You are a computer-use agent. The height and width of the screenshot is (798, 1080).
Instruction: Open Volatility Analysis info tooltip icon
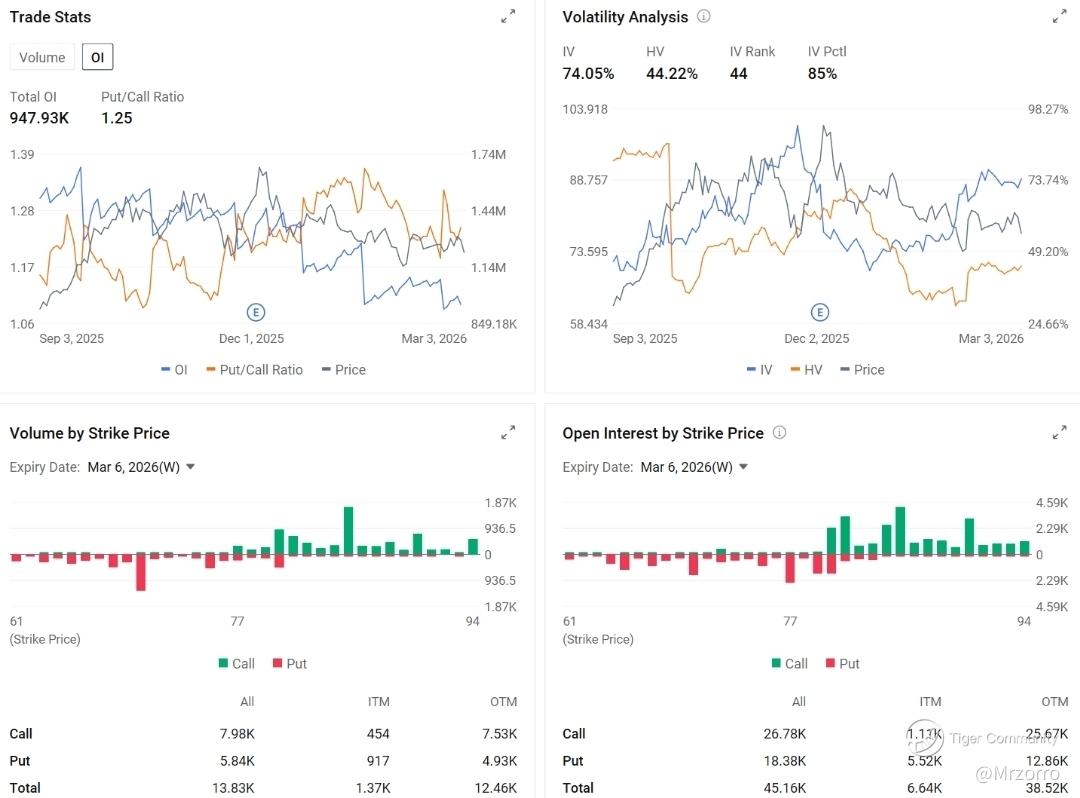point(704,16)
